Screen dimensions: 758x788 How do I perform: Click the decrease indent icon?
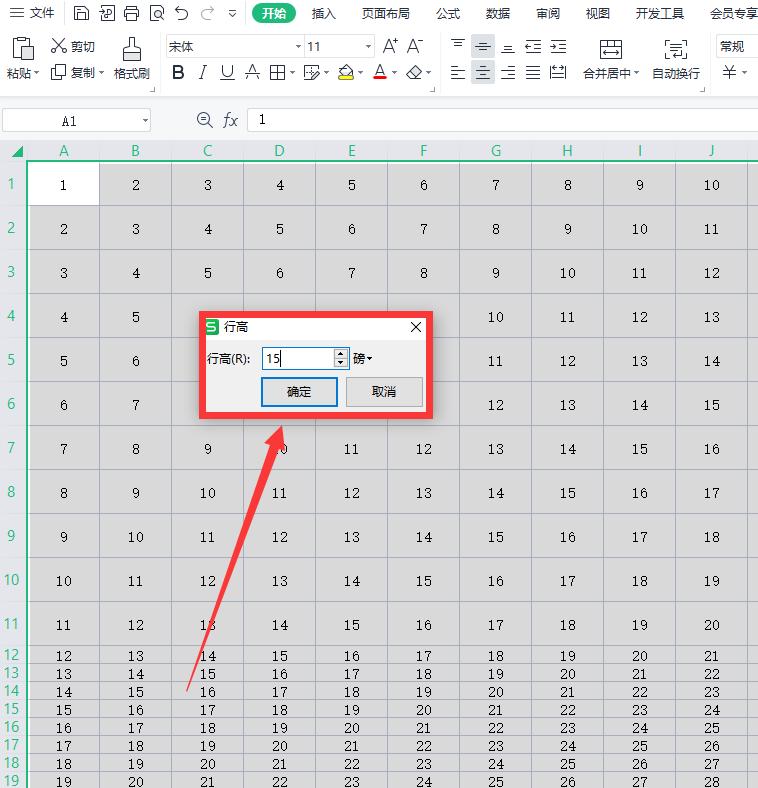[533, 46]
